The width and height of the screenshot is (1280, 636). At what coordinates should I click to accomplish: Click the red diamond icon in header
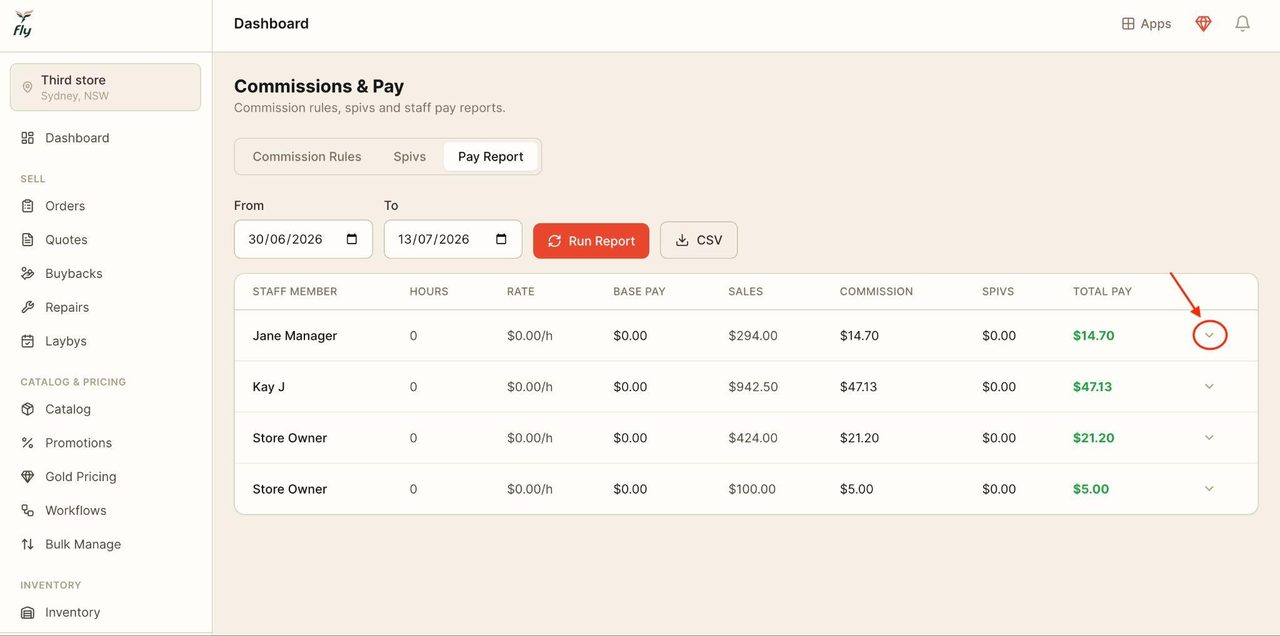point(1203,23)
